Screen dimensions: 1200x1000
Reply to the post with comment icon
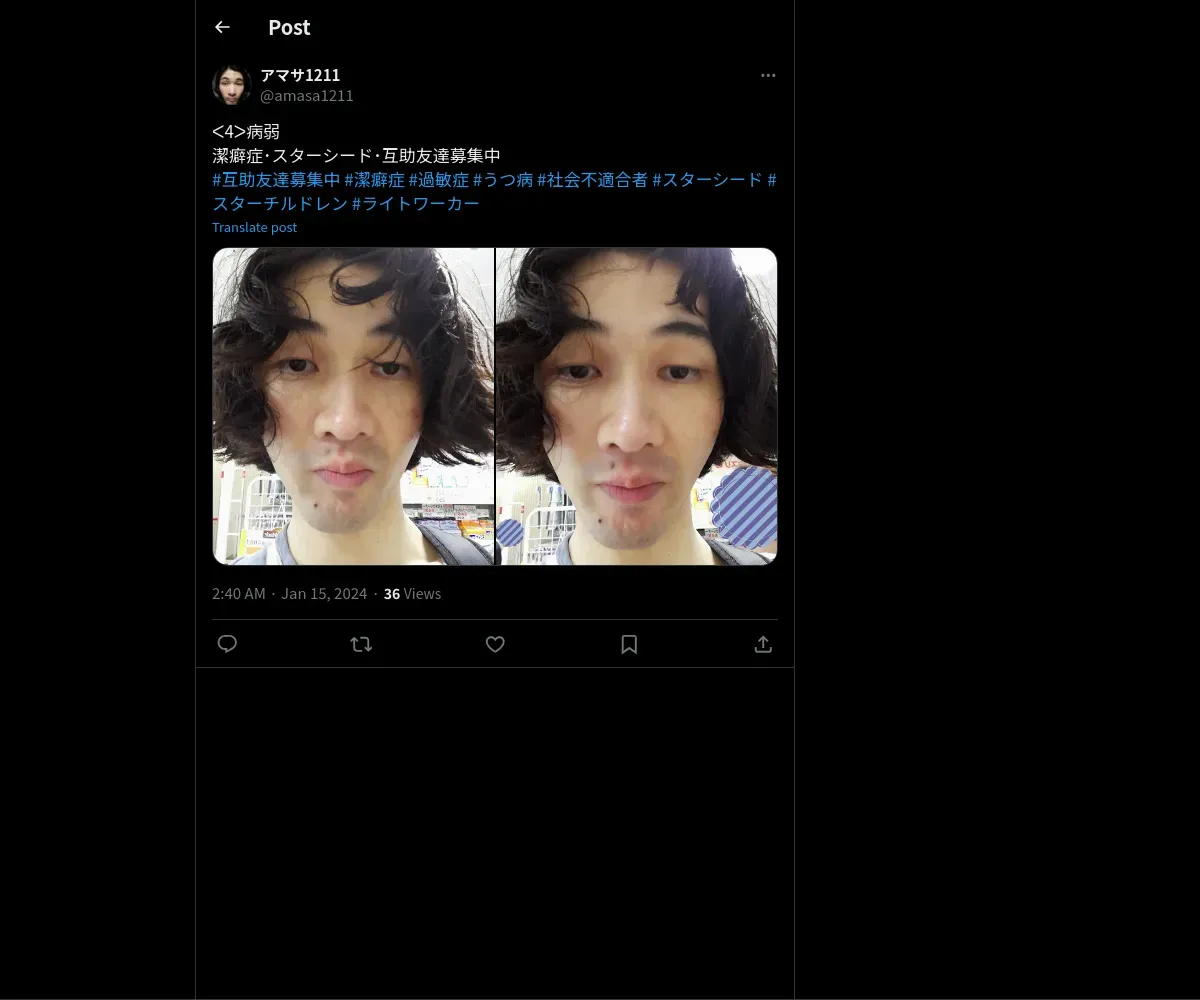pyautogui.click(x=227, y=644)
